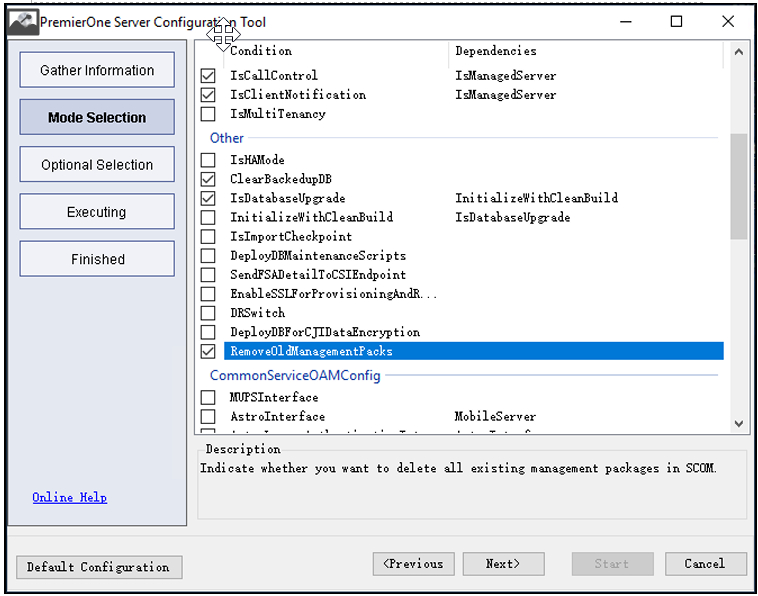Uncheck the IsCallControl checkbox
Viewport: 758px width, 596px height.
pos(208,76)
